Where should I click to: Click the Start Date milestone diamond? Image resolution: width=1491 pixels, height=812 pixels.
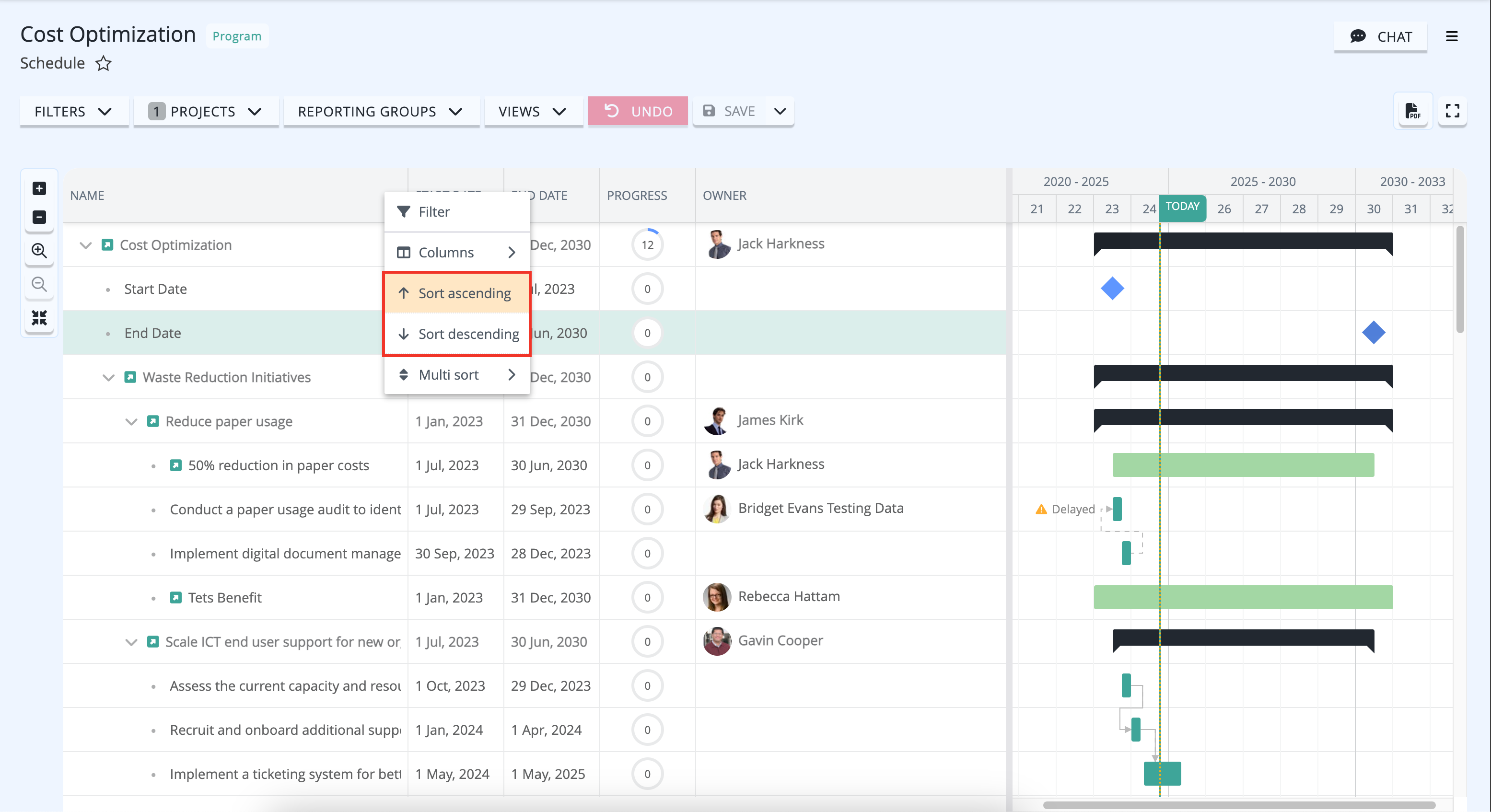pyautogui.click(x=1112, y=288)
